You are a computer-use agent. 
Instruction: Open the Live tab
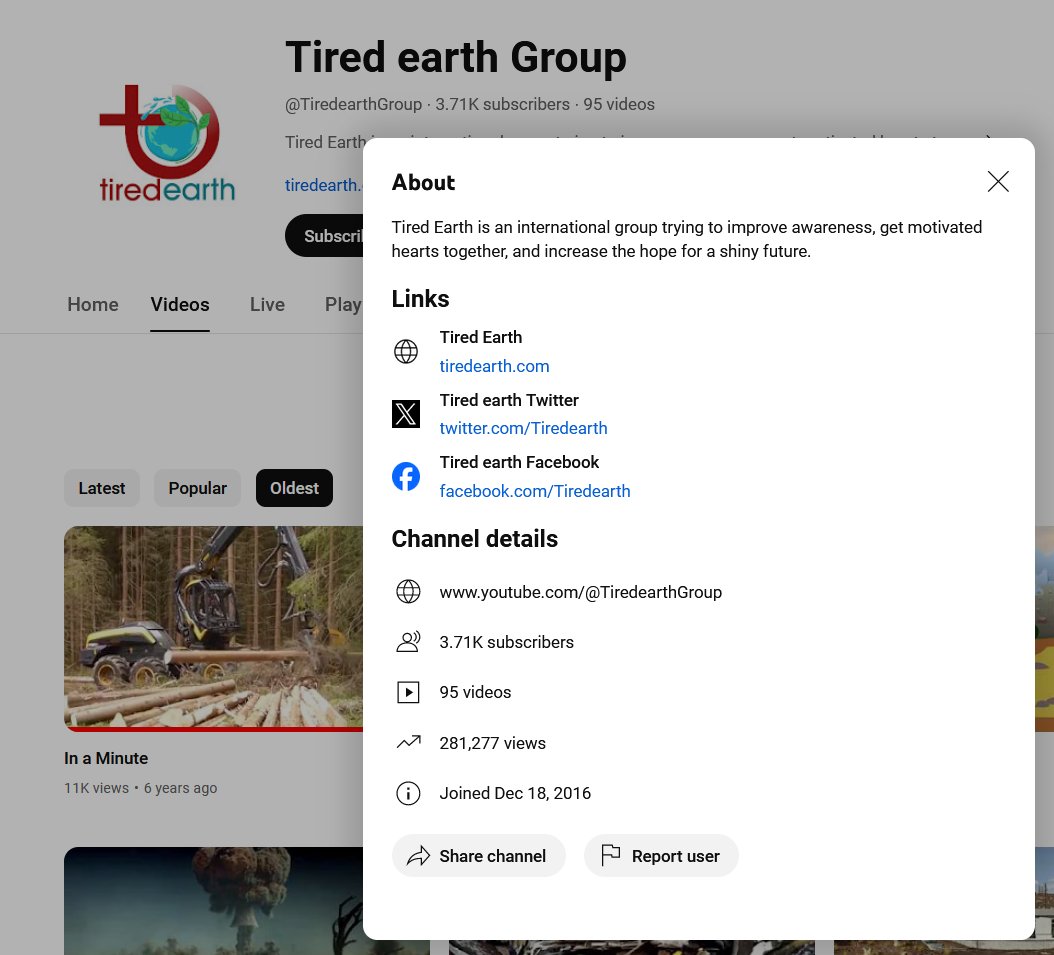point(267,304)
